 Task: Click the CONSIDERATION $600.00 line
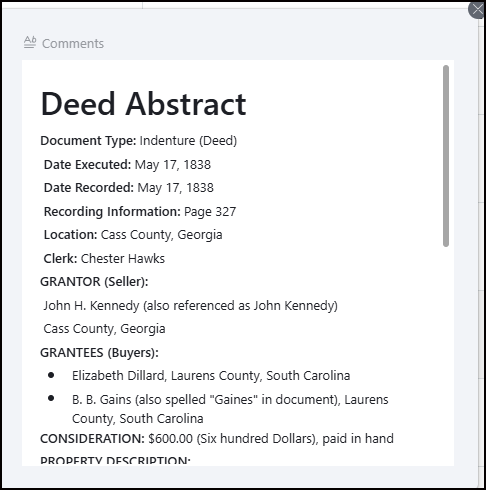[x=217, y=439]
